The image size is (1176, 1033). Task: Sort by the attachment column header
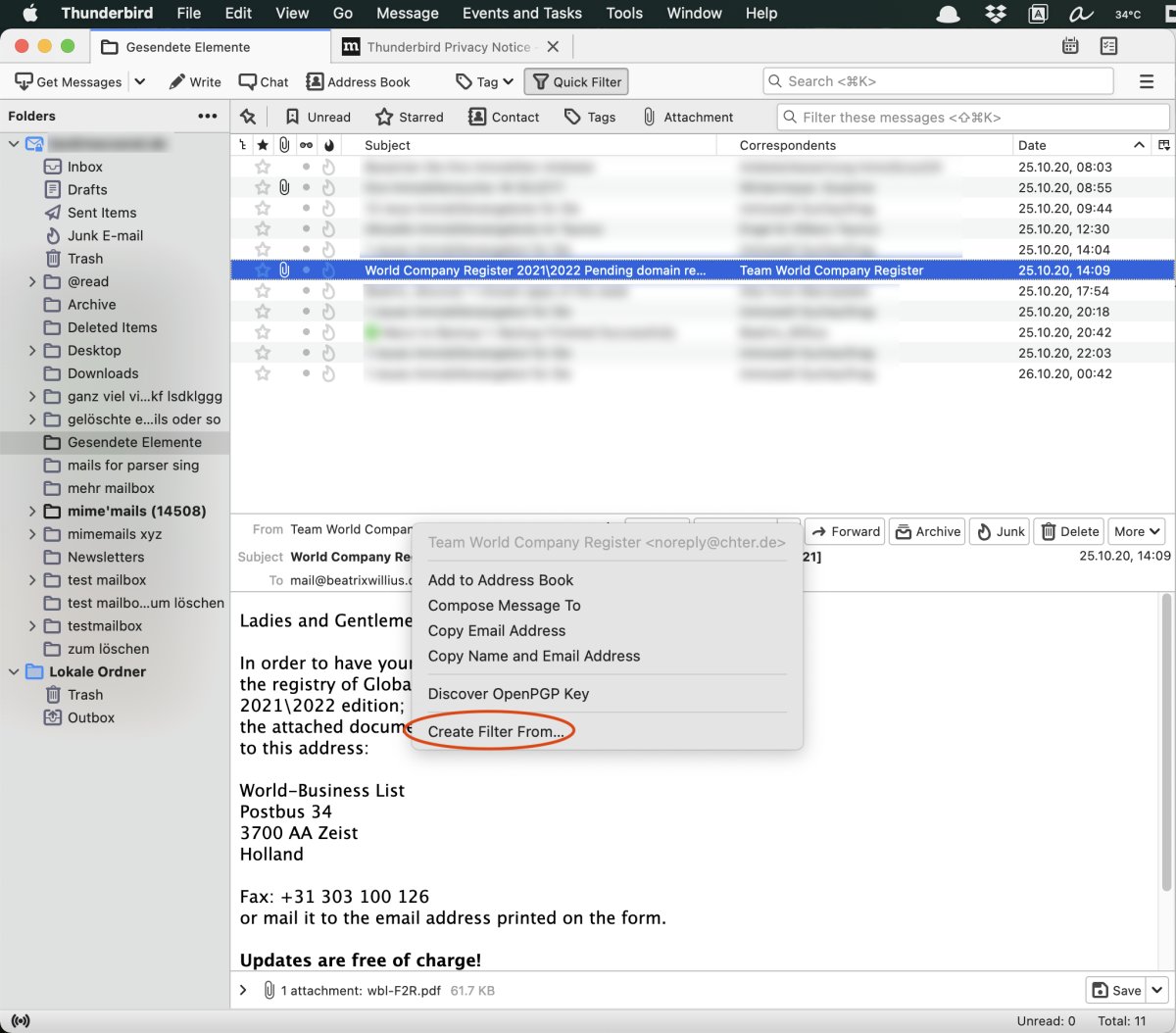(x=284, y=145)
